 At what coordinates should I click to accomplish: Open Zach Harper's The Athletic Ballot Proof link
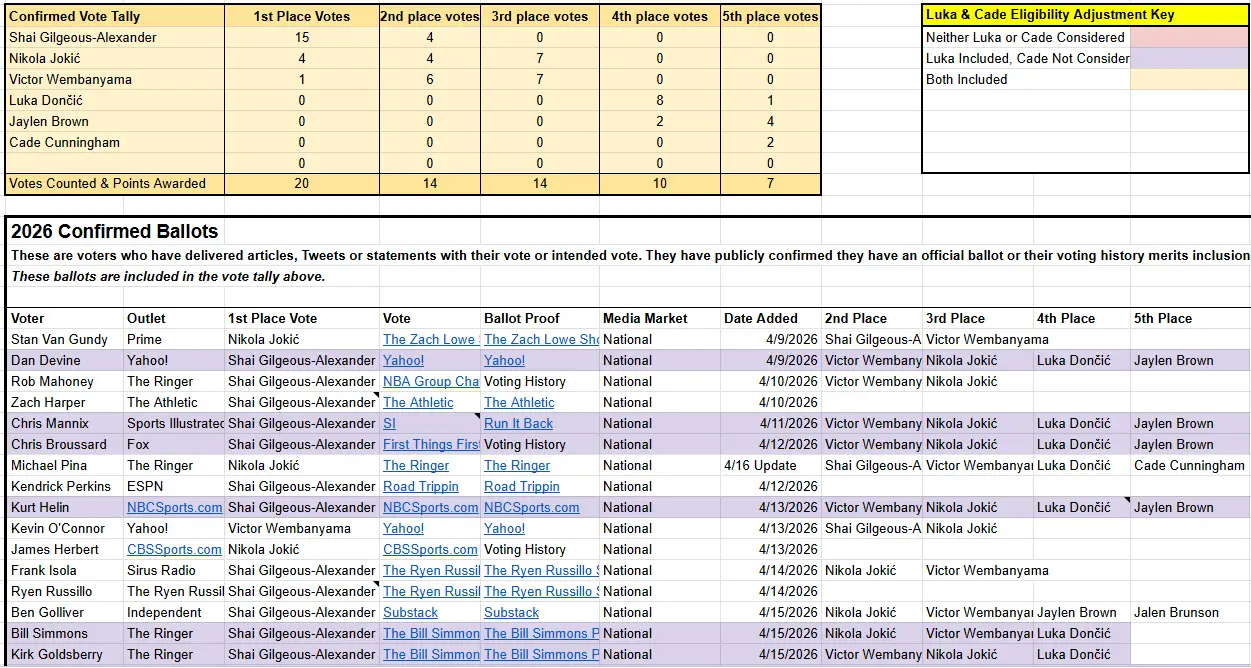click(519, 402)
